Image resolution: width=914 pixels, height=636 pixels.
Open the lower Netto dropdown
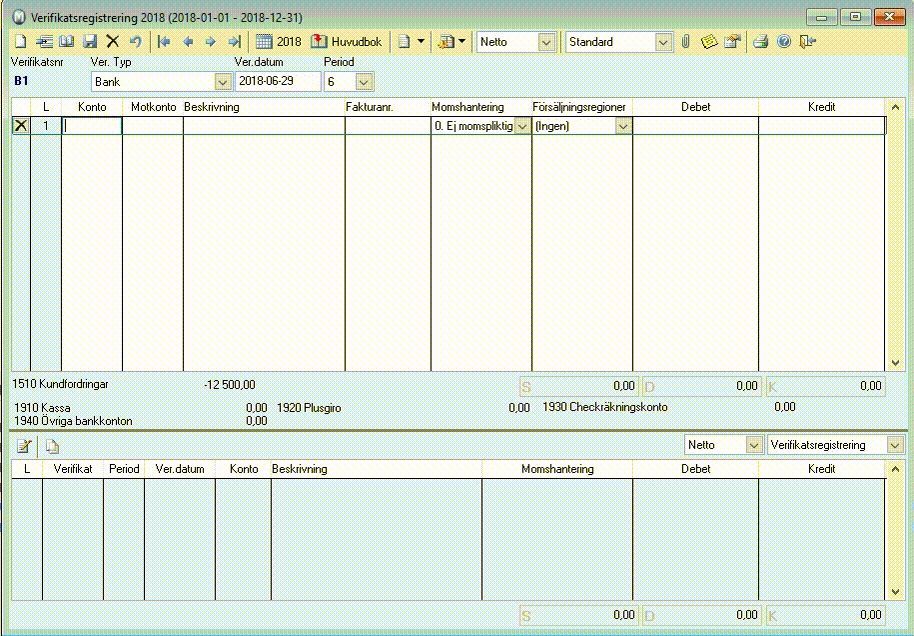(754, 445)
